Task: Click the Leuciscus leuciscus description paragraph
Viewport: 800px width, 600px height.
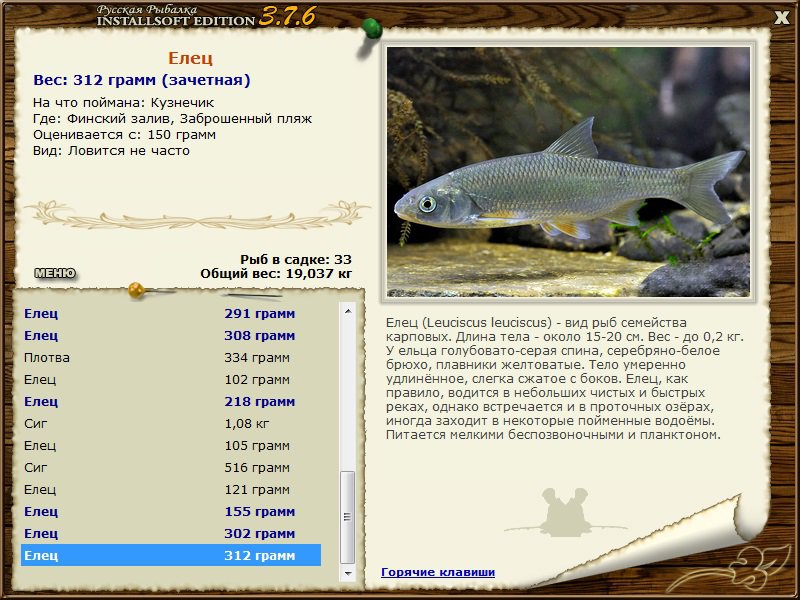Action: pyautogui.click(x=565, y=379)
